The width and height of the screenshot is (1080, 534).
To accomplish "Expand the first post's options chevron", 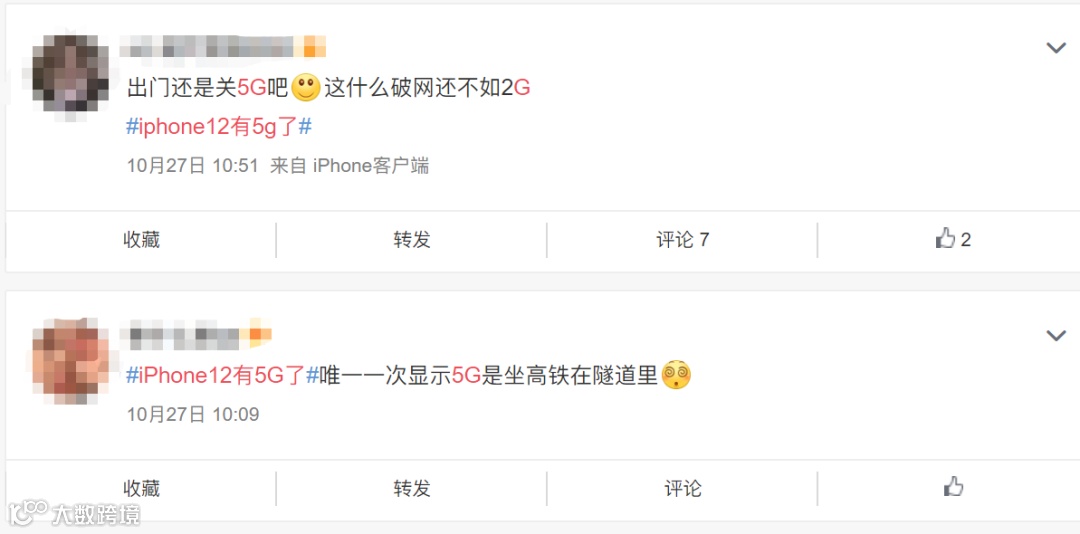I will tap(1056, 48).
